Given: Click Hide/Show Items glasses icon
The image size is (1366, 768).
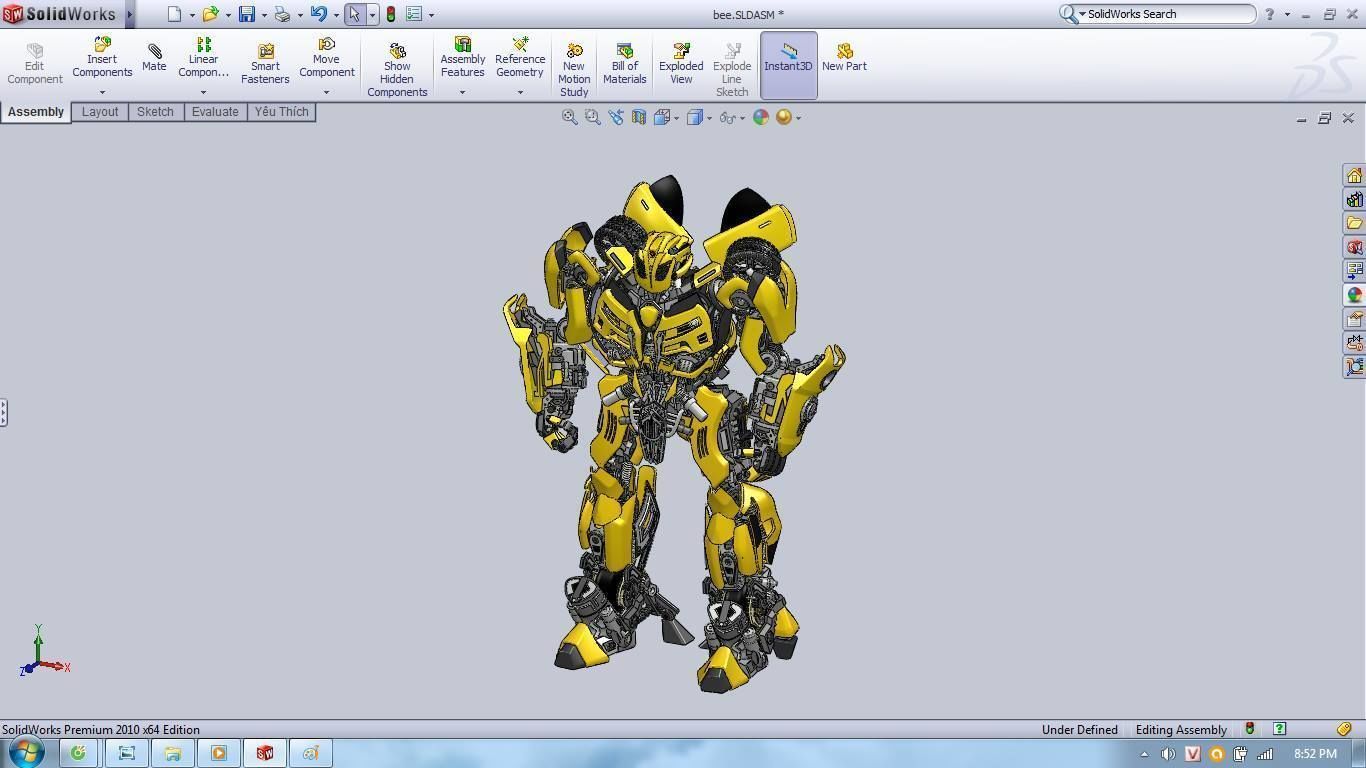Looking at the screenshot, I should pos(727,117).
